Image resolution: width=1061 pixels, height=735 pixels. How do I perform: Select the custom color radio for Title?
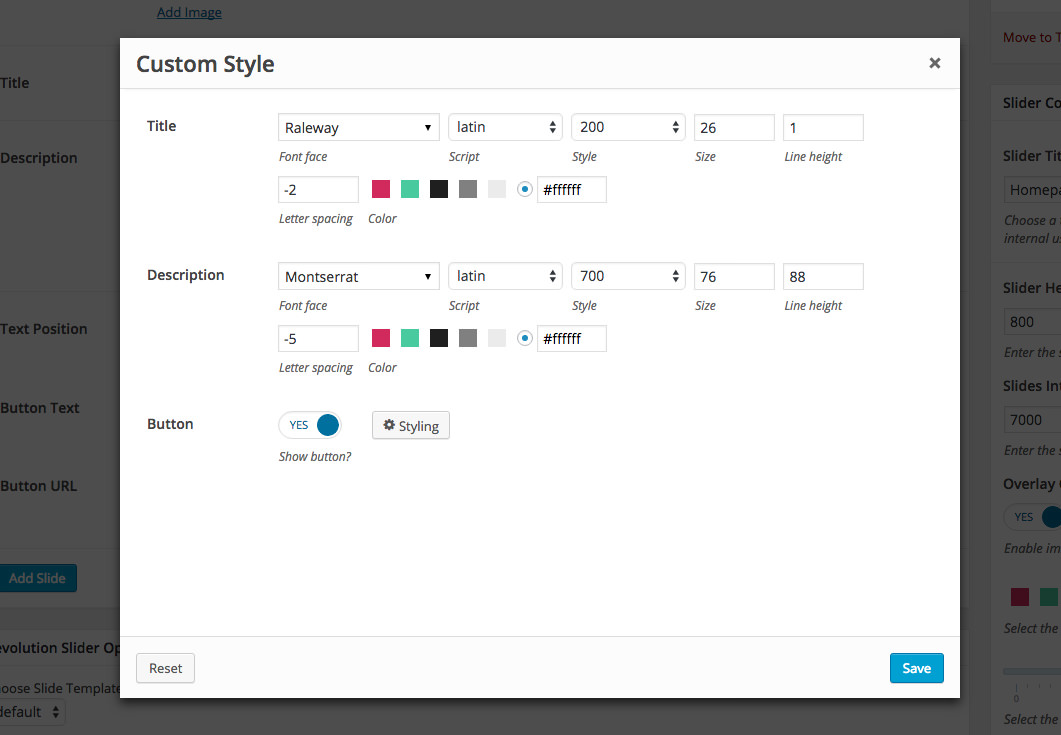pos(524,190)
